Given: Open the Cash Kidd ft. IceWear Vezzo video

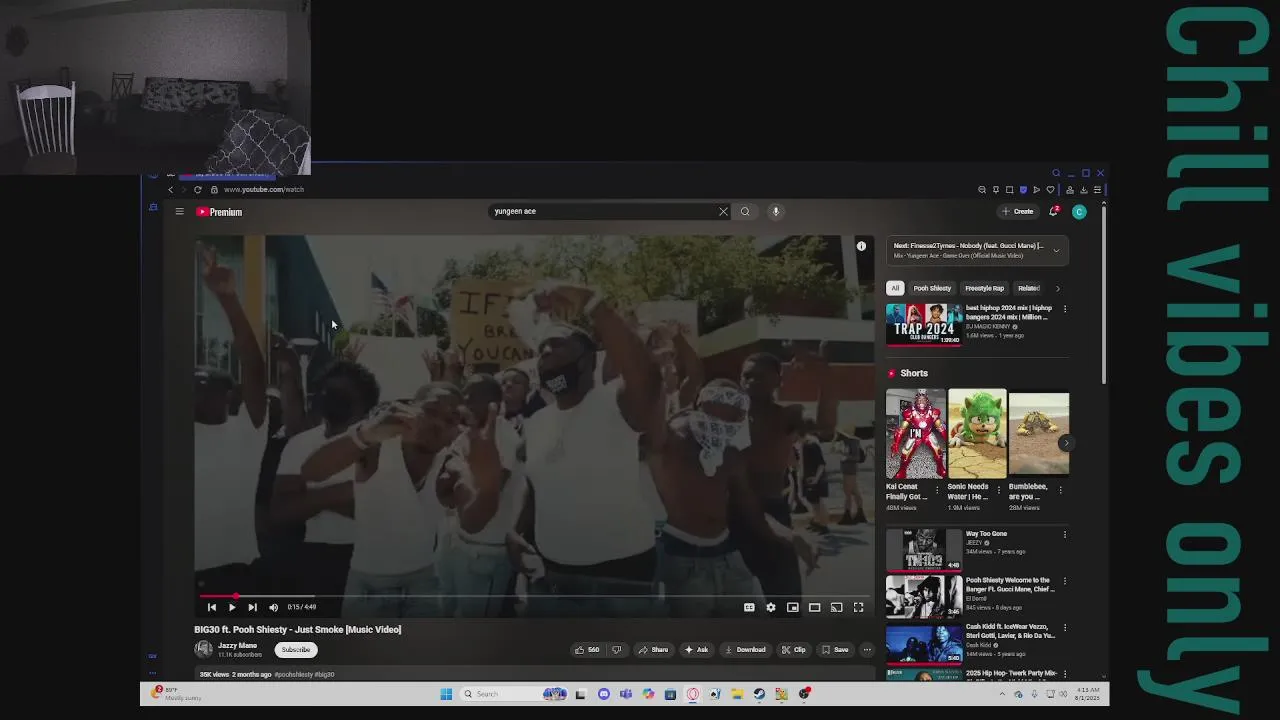Looking at the screenshot, I should 923,644.
